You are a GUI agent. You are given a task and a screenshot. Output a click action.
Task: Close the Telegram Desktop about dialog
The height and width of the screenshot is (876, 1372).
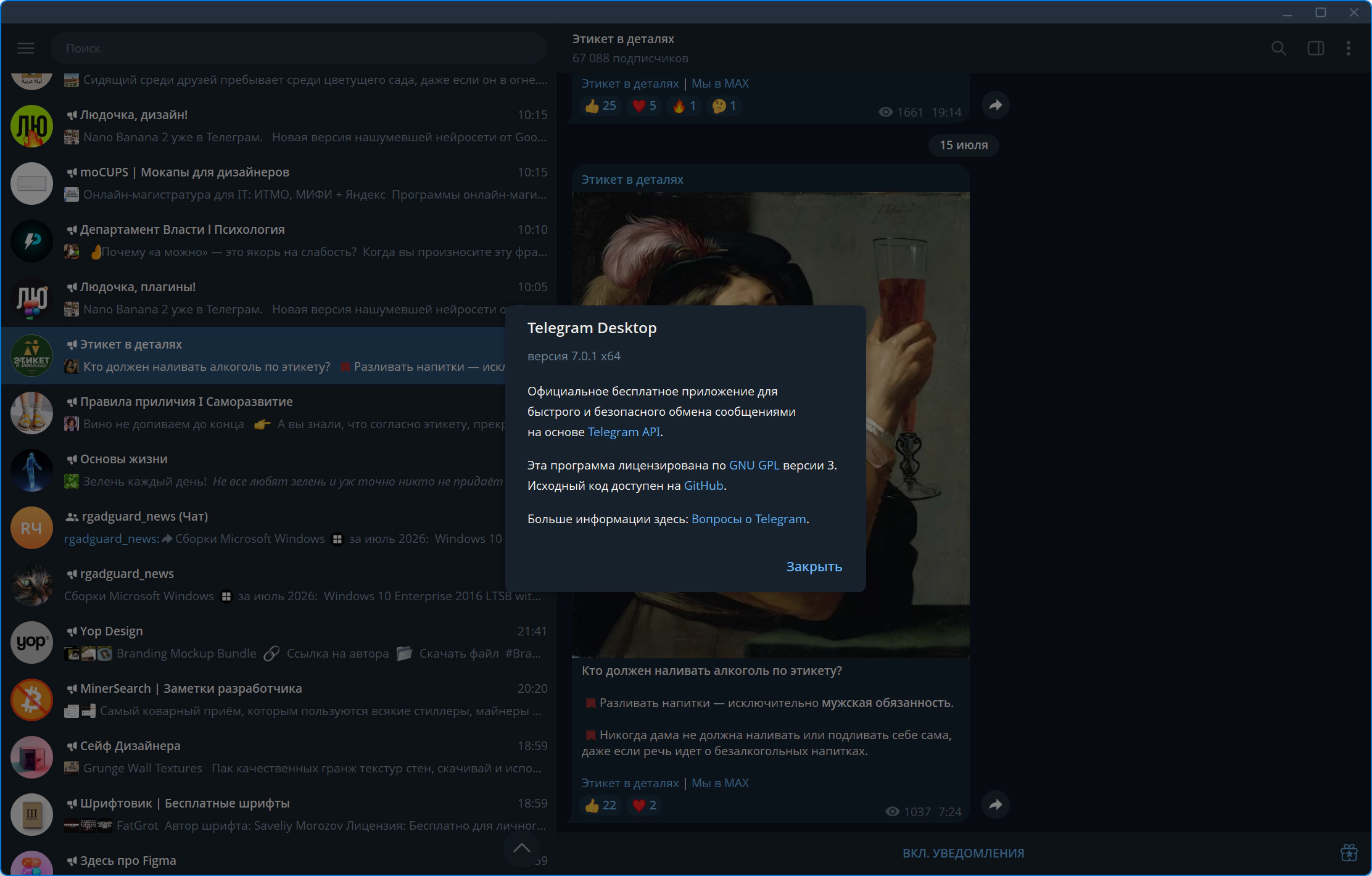[814, 566]
